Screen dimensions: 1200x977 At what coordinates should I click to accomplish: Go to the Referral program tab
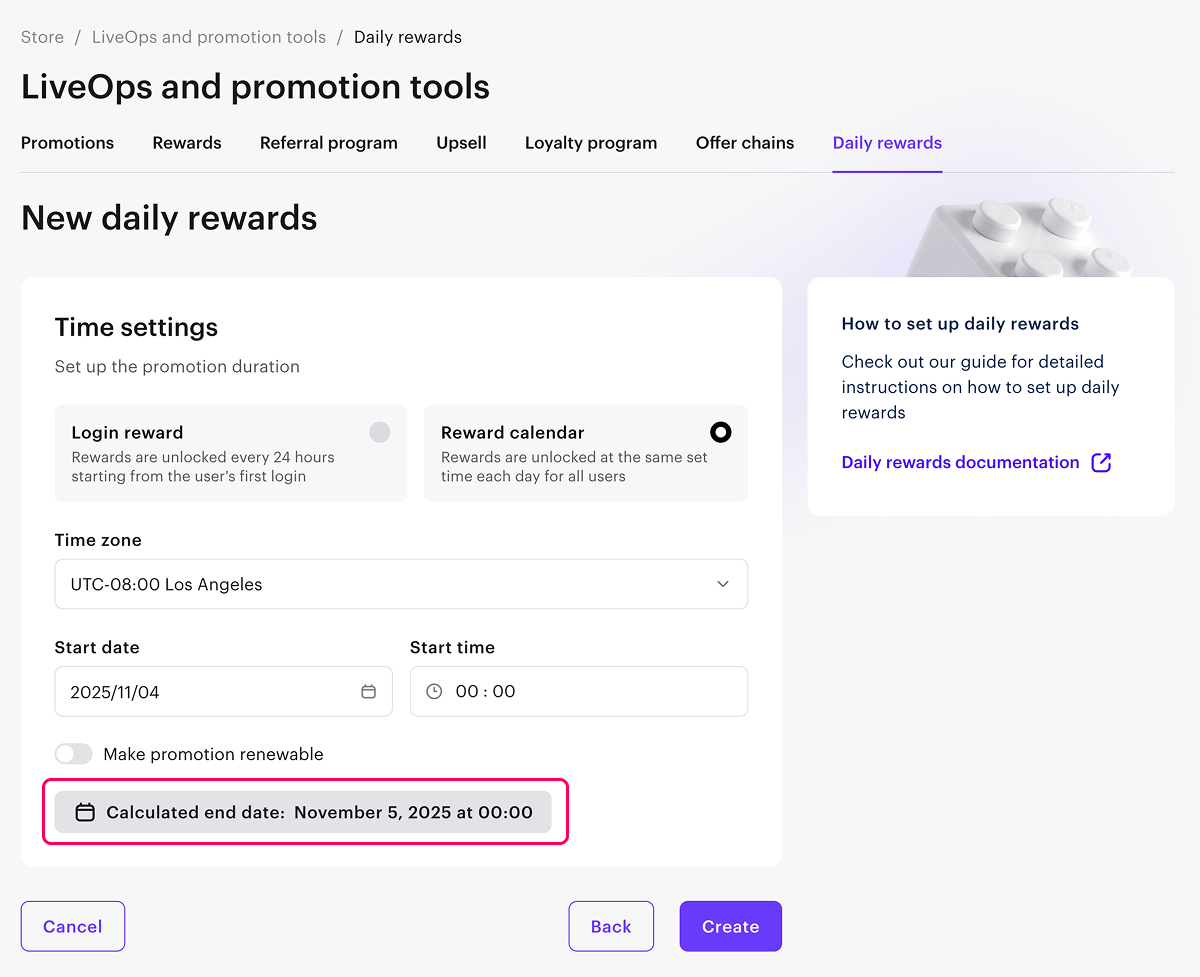pos(329,143)
